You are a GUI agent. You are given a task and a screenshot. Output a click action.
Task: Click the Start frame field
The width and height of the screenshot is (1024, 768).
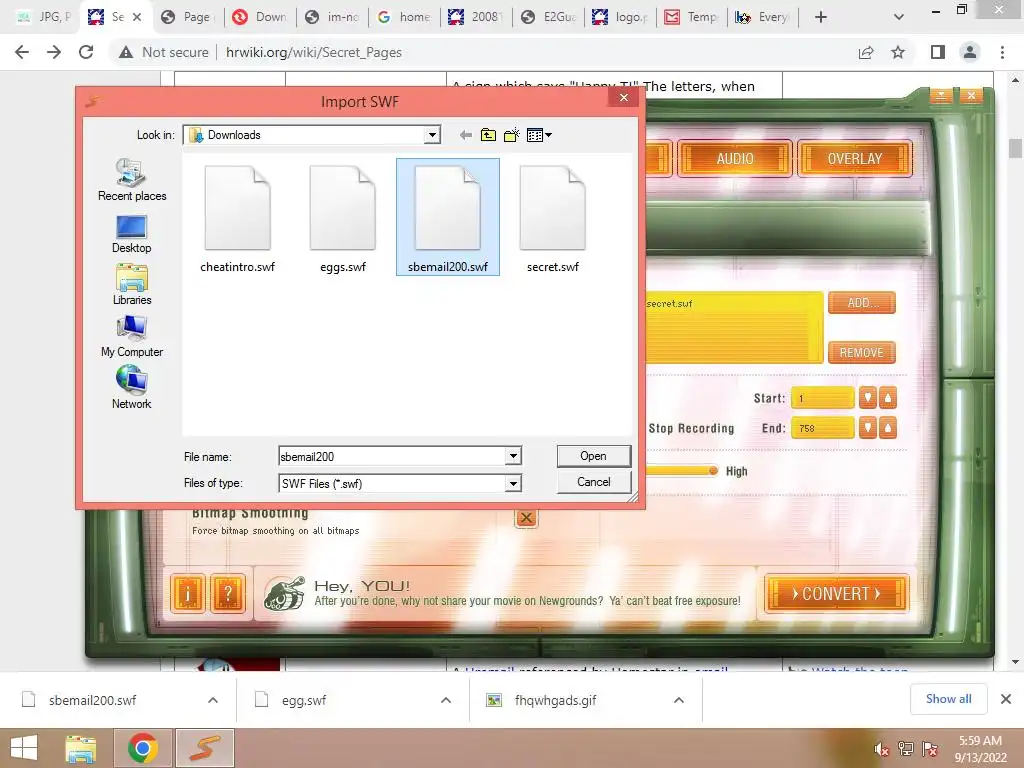(x=823, y=398)
